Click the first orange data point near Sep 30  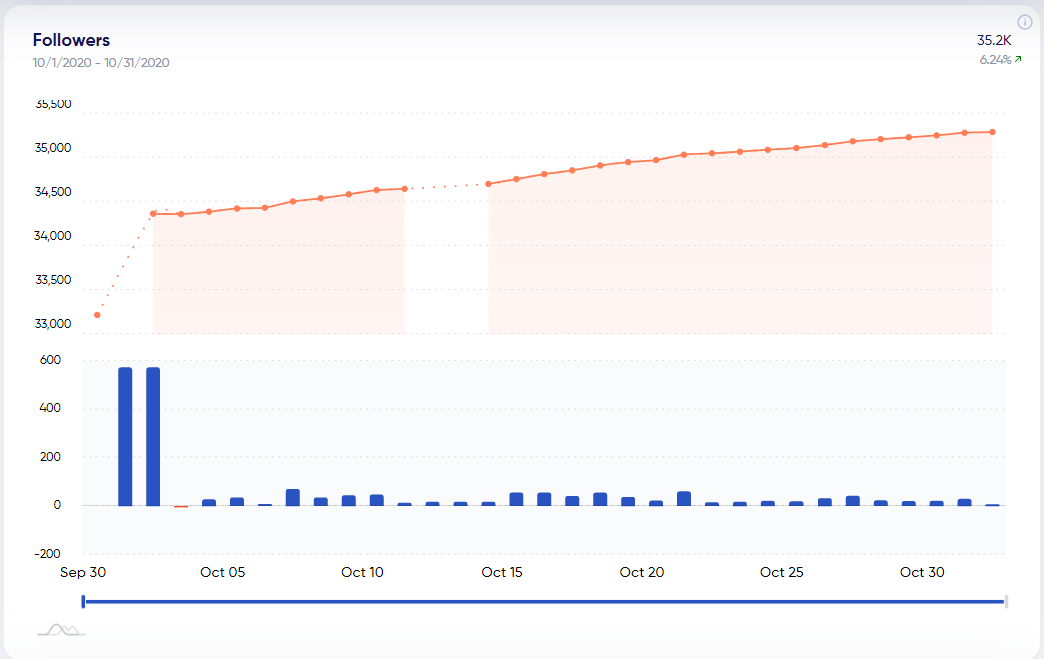(96, 314)
